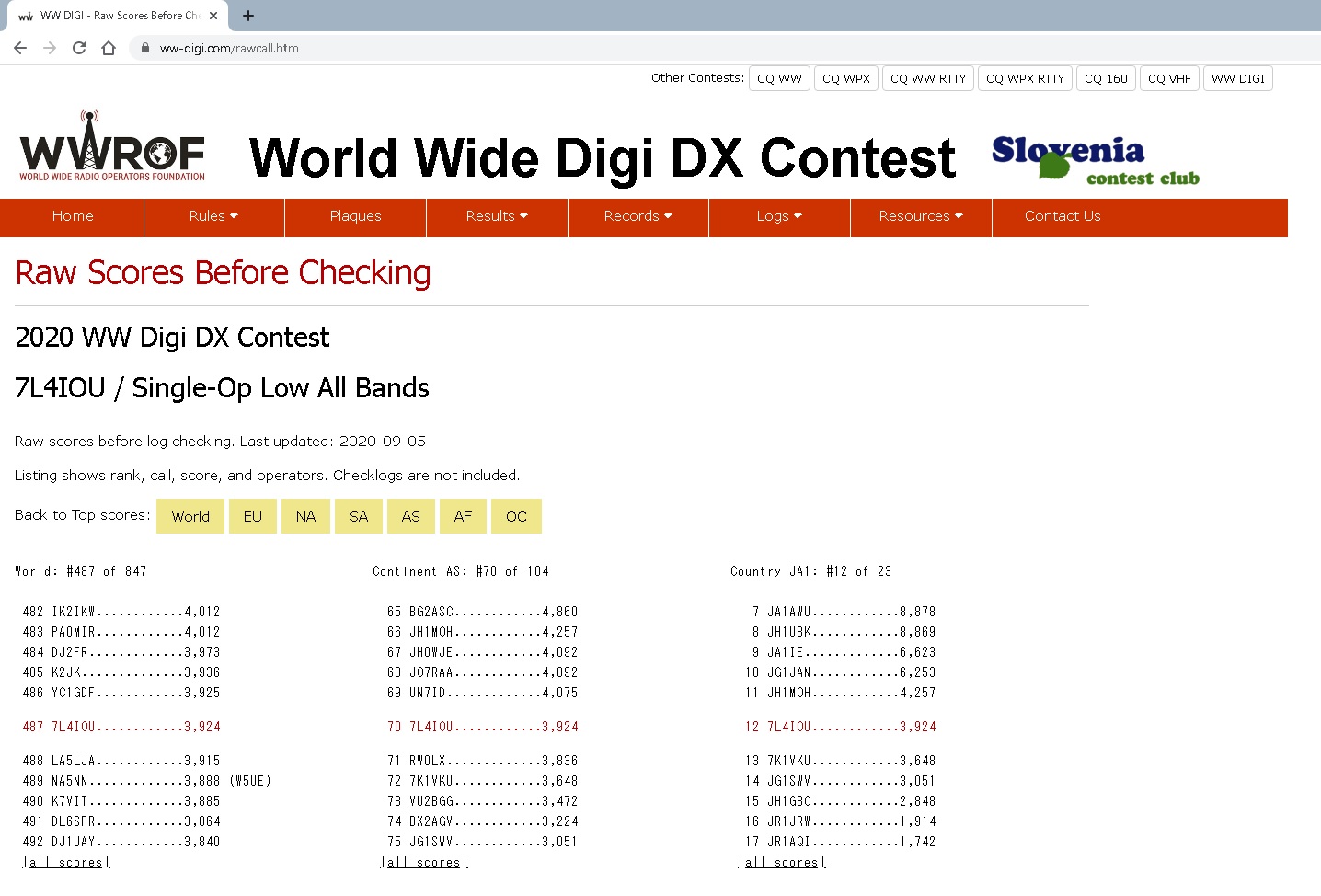Select World row 485 K2JK
This screenshot has height=896, width=1321.
click(x=121, y=672)
